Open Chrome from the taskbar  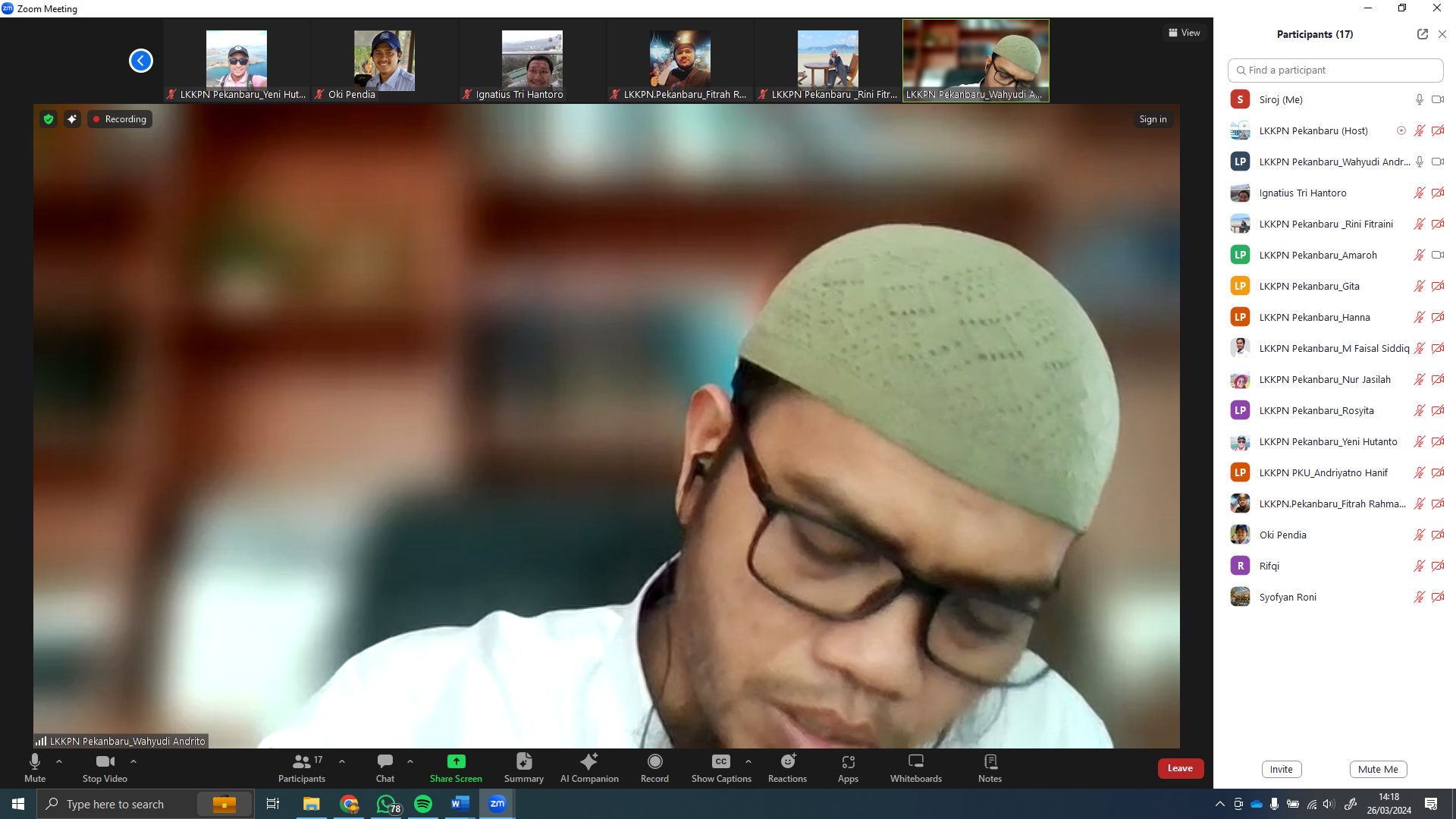point(349,804)
